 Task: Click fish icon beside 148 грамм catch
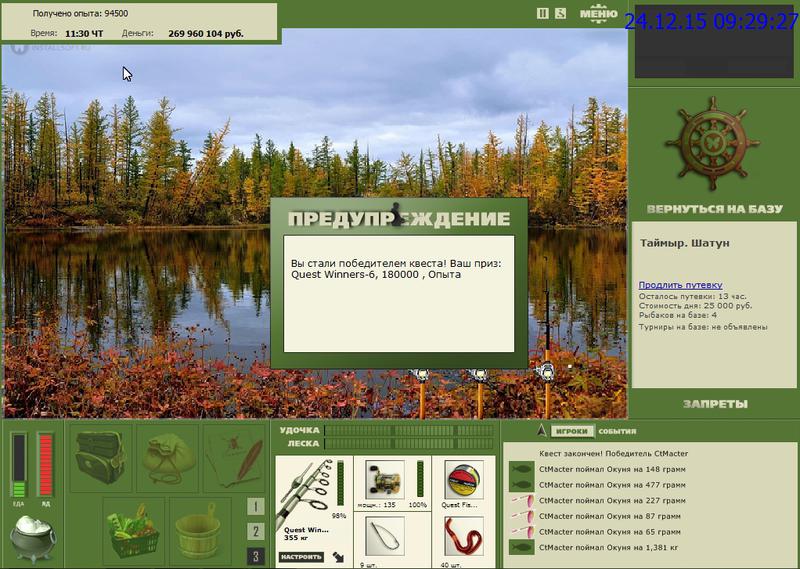[521, 469]
